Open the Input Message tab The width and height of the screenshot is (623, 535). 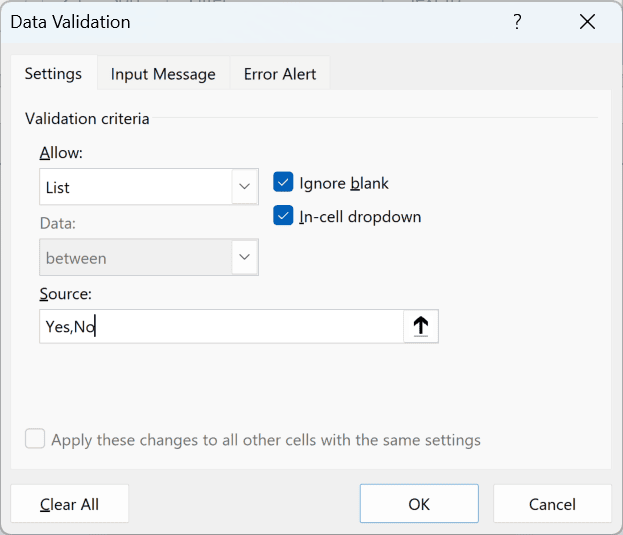click(163, 74)
